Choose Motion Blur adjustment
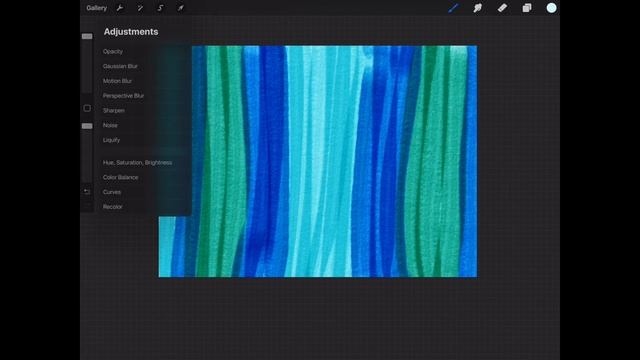The height and width of the screenshot is (360, 640). 117,81
